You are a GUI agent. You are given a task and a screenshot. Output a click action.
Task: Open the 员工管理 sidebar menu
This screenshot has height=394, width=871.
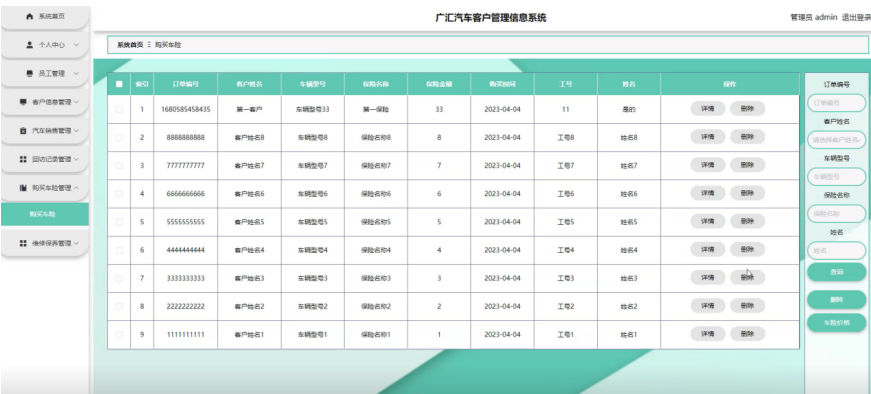coord(44,73)
